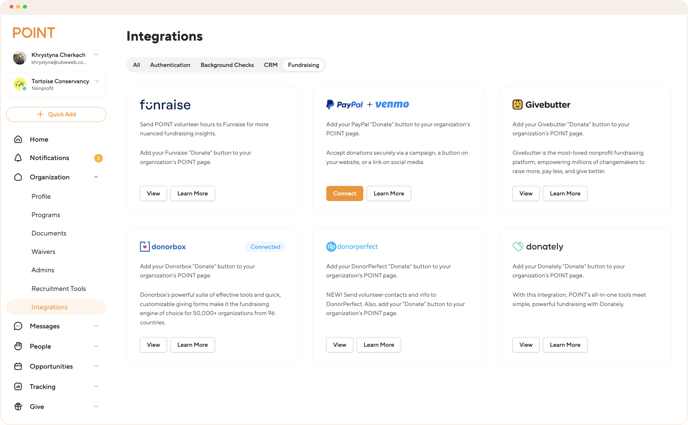Go to Organization Profile
The image size is (688, 425).
click(x=41, y=196)
